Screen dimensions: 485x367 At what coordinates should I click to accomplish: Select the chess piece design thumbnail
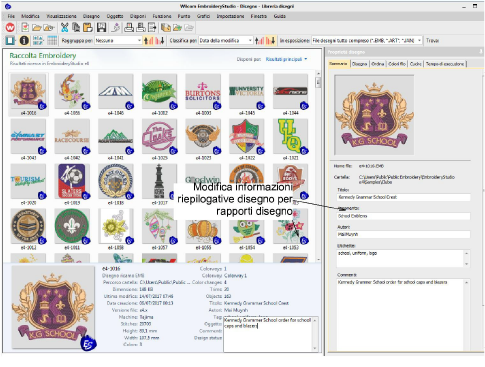click(159, 181)
